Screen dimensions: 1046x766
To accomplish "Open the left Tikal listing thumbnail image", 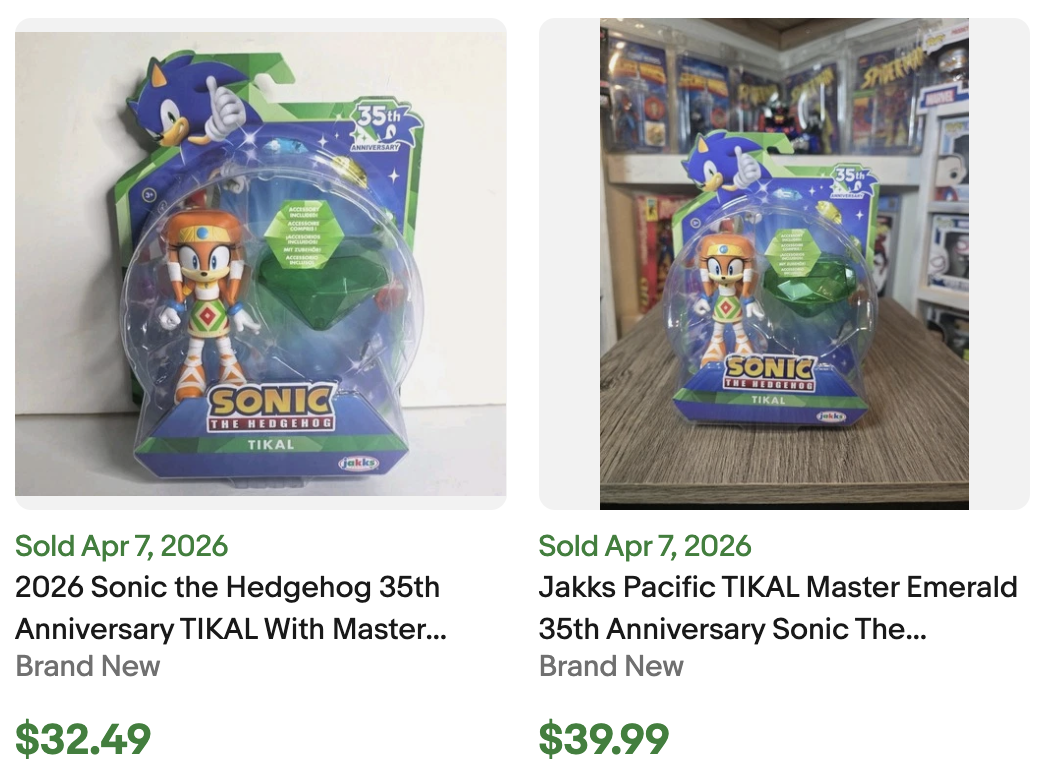I will click(x=260, y=260).
